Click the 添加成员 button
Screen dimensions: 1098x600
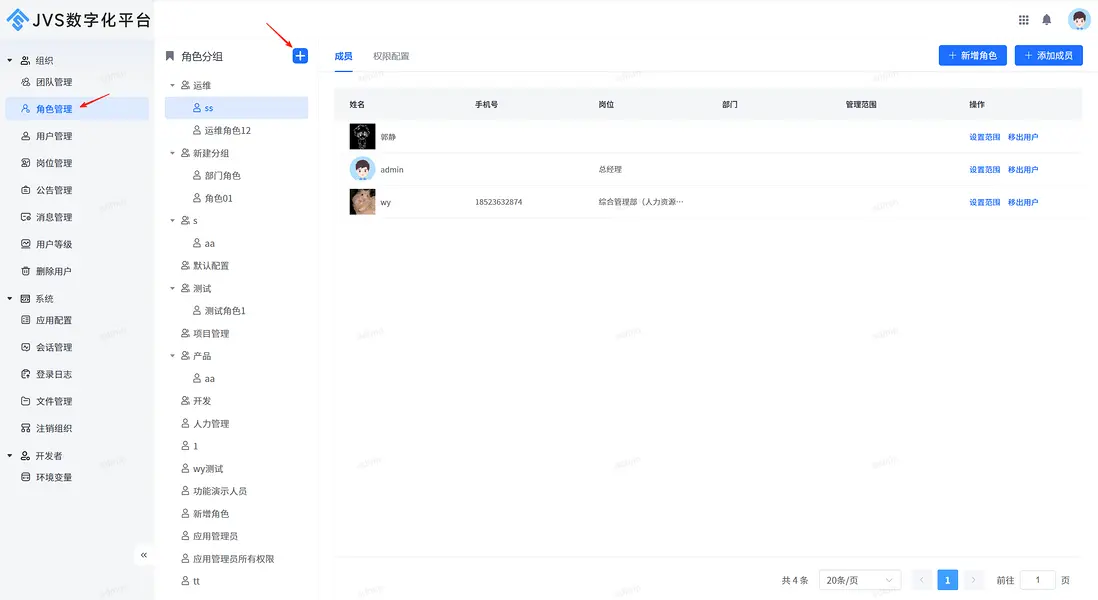pyautogui.click(x=1047, y=55)
